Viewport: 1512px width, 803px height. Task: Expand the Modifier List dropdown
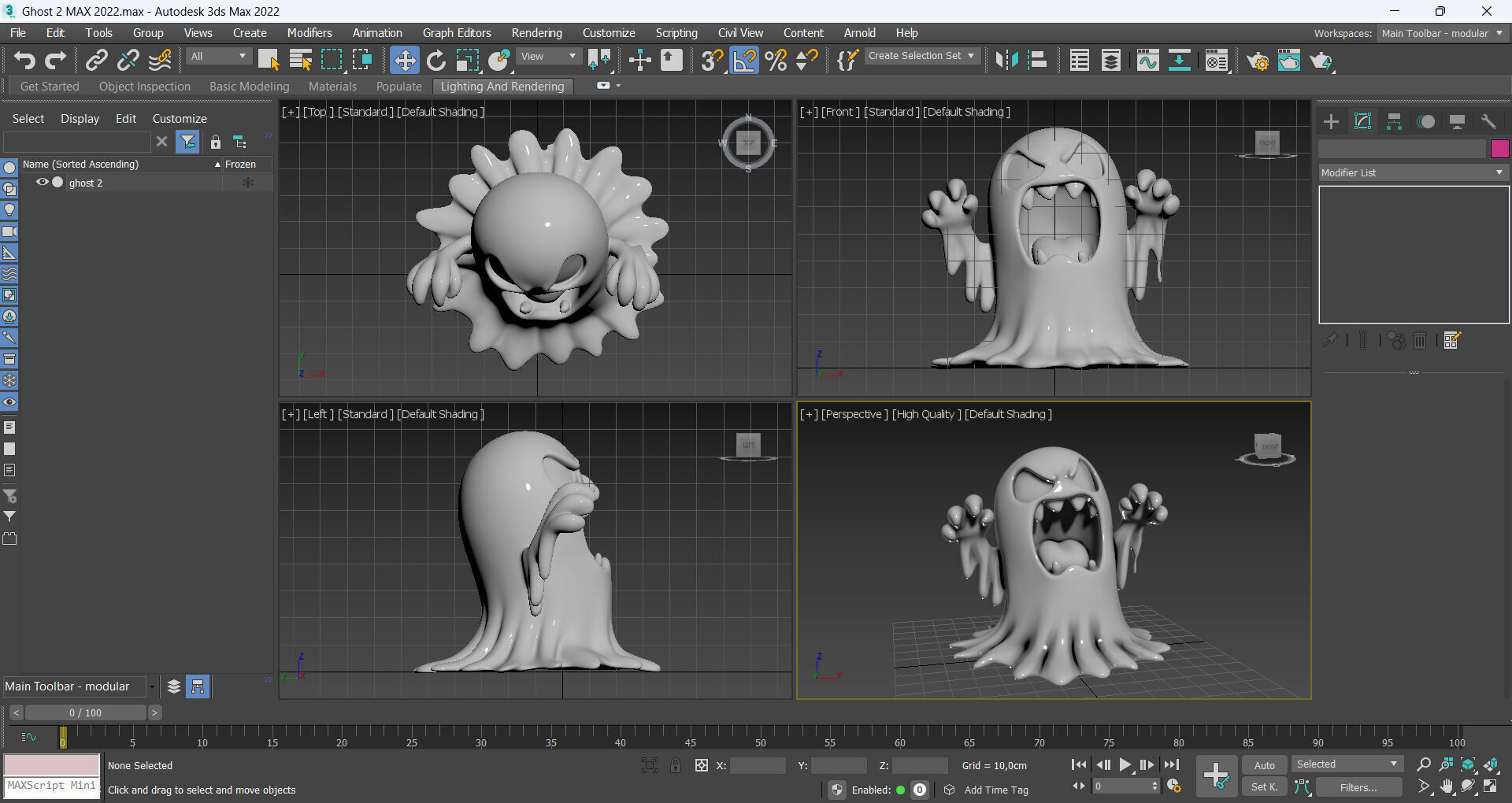[x=1413, y=172]
